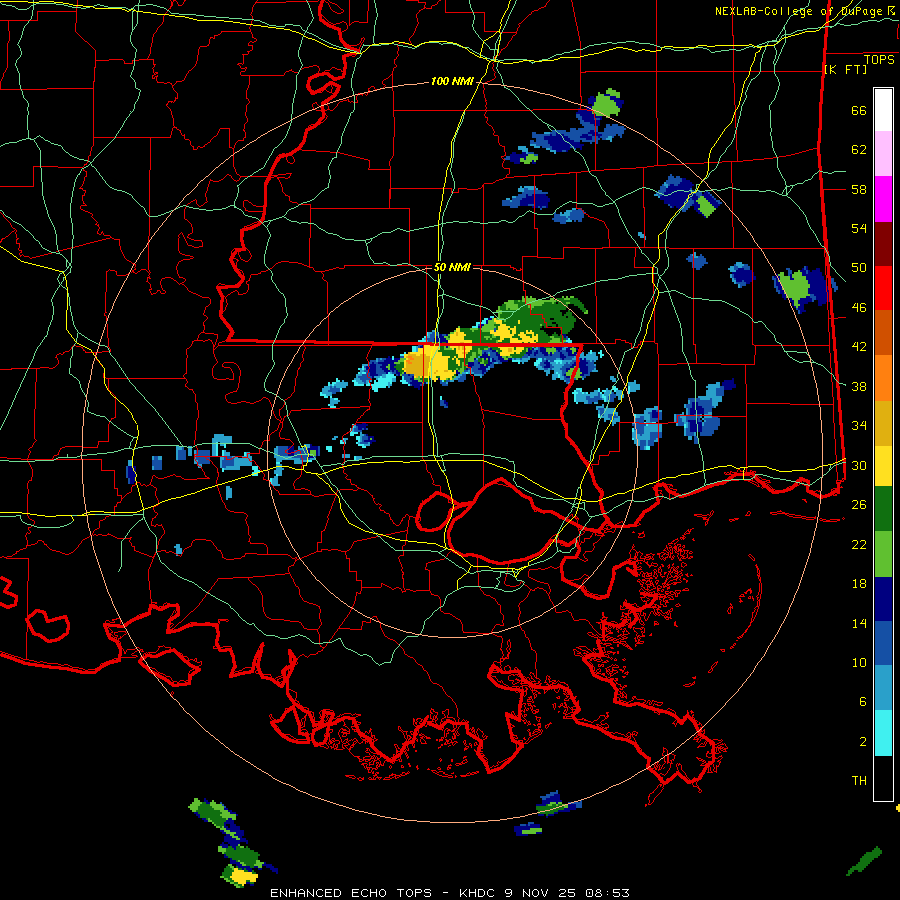Select the dark green 26 kft legend swatch
Screen dimensions: 900x900
tap(883, 509)
